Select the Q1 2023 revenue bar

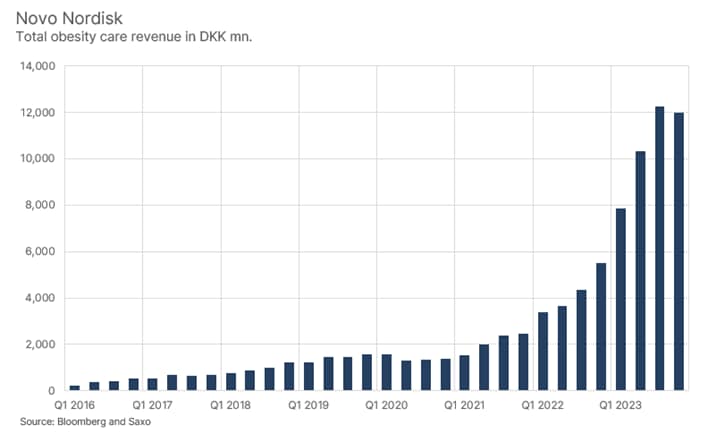pyautogui.click(x=621, y=299)
